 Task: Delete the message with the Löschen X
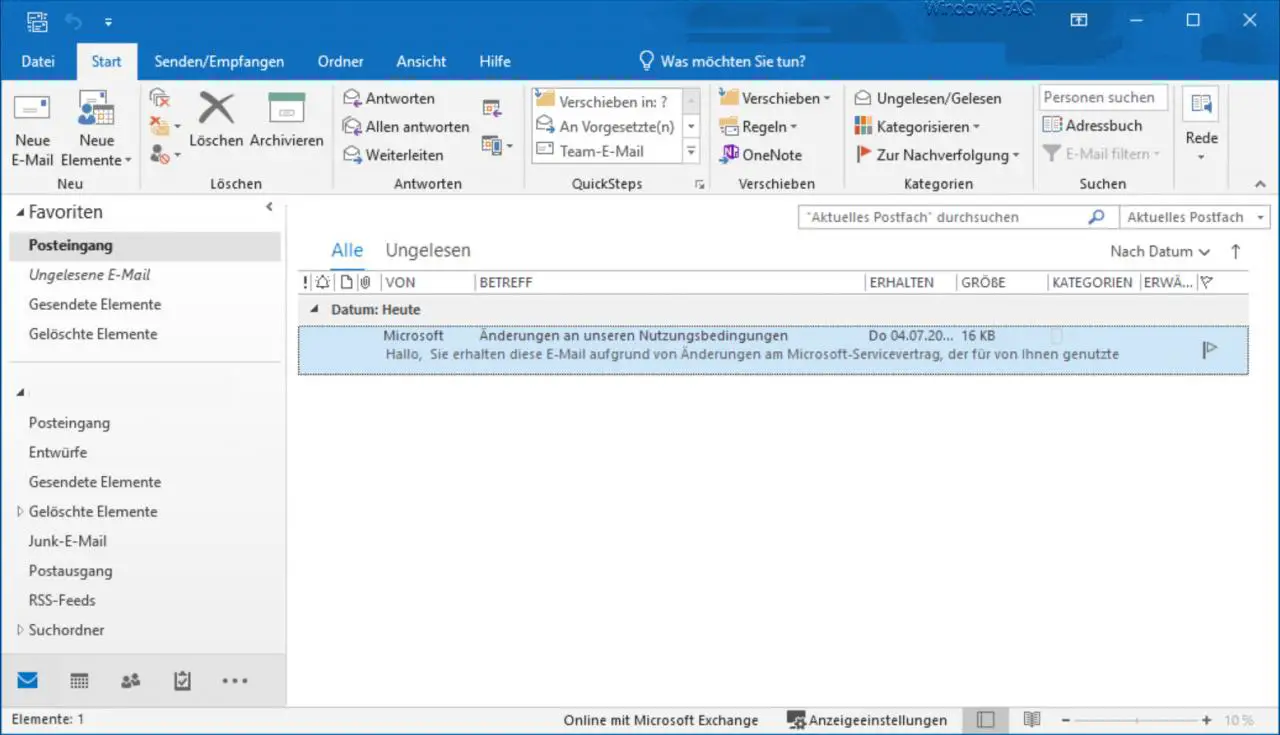tap(216, 120)
